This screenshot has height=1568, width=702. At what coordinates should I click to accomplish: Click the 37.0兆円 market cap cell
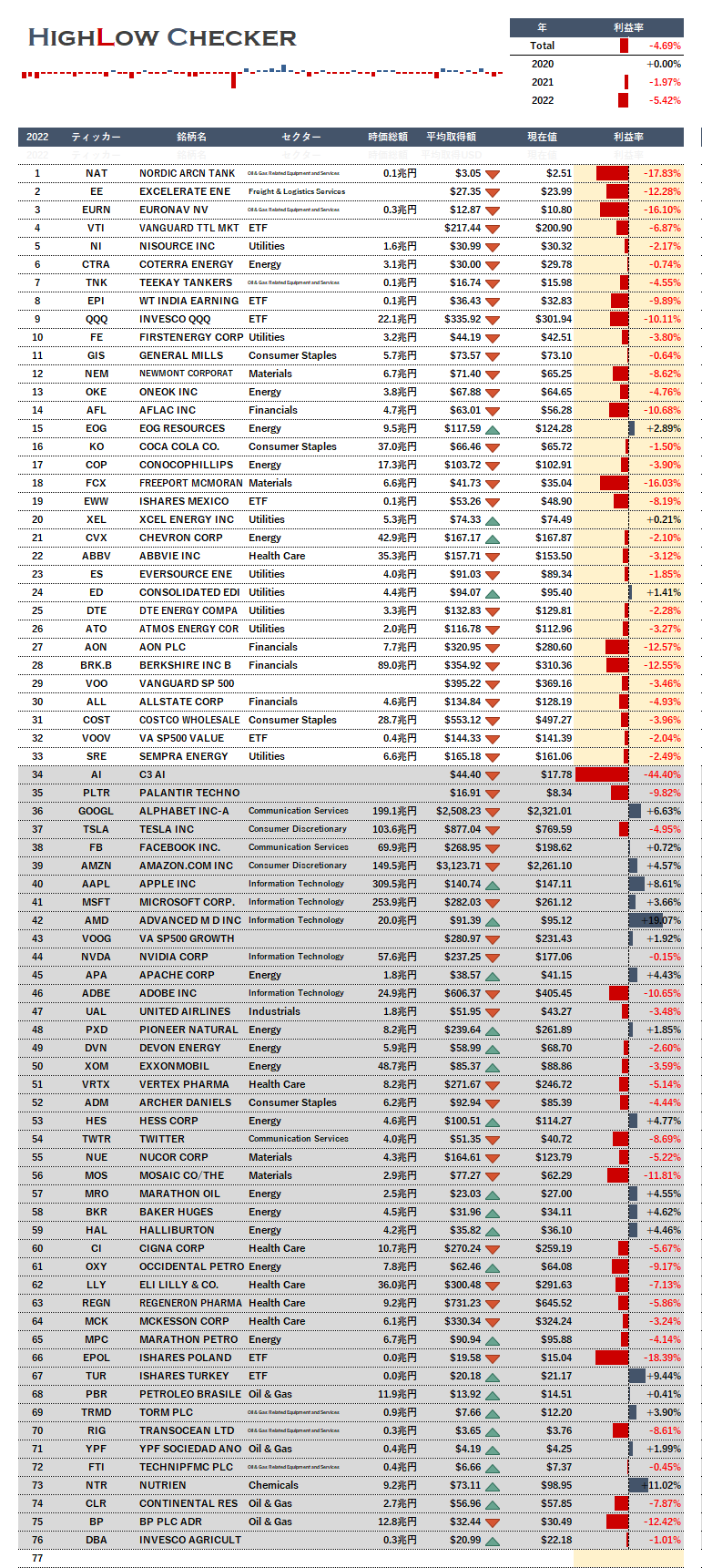click(398, 446)
